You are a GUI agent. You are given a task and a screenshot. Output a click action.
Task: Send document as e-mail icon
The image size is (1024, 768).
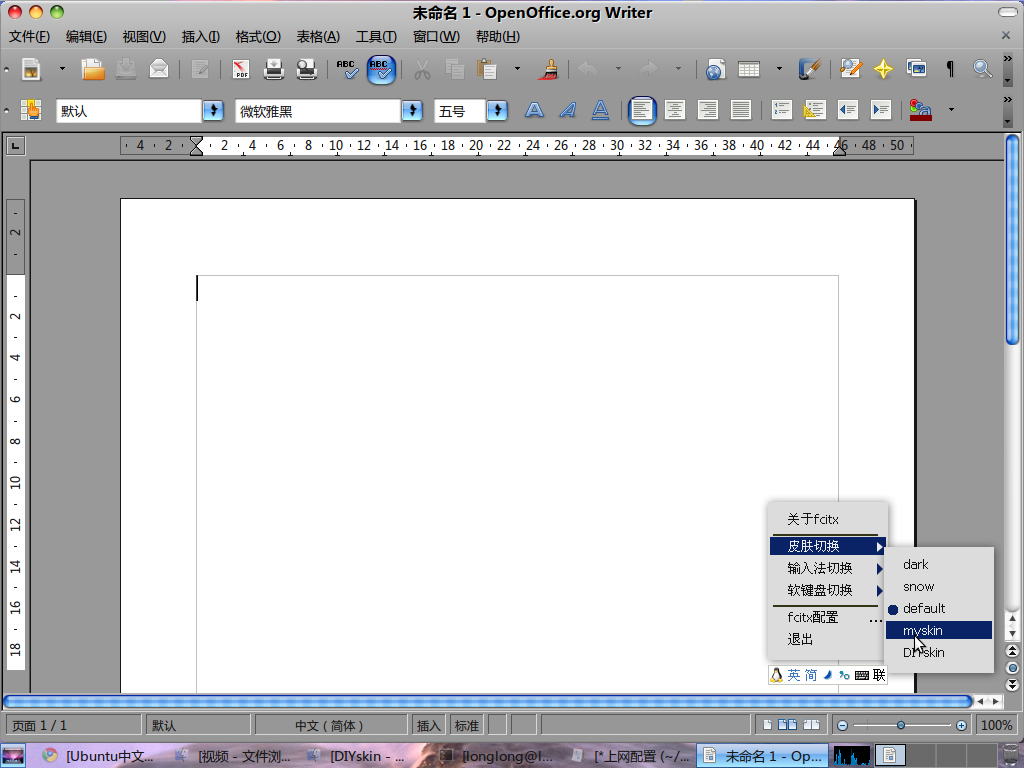point(159,69)
